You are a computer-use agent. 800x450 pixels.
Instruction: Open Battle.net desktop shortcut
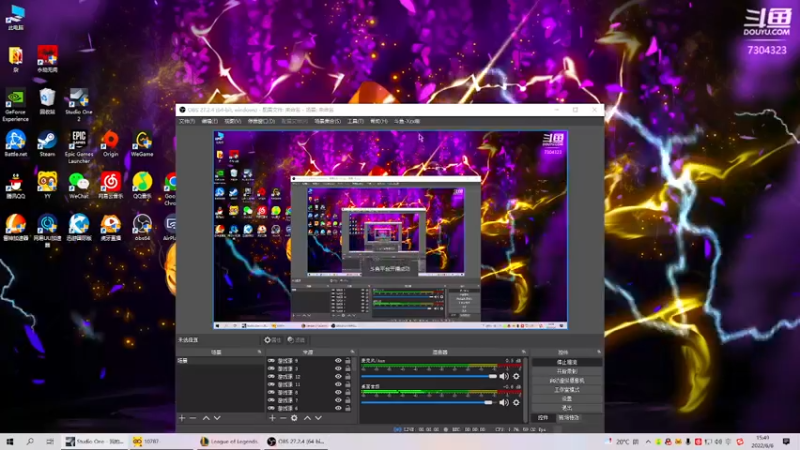[x=15, y=144]
